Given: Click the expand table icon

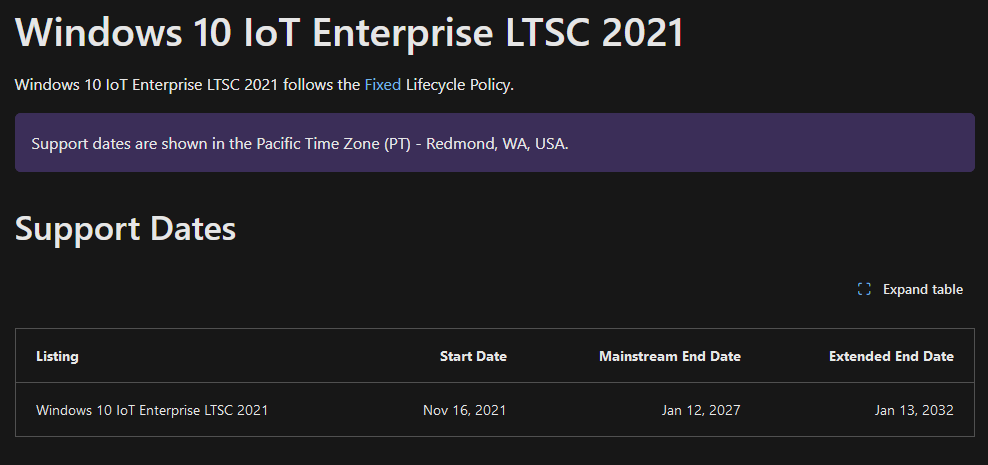Looking at the screenshot, I should (864, 289).
